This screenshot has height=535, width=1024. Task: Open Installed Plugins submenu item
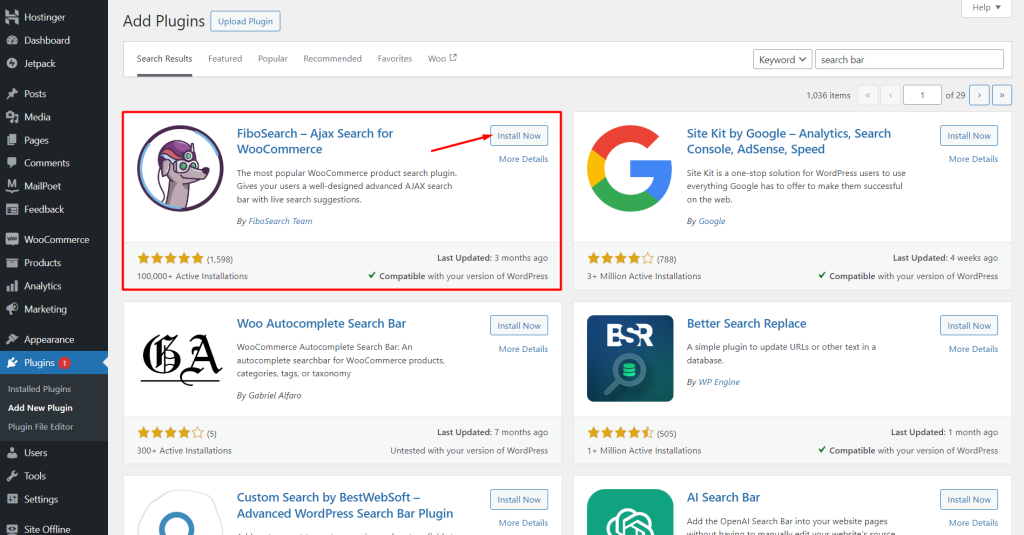pos(40,389)
